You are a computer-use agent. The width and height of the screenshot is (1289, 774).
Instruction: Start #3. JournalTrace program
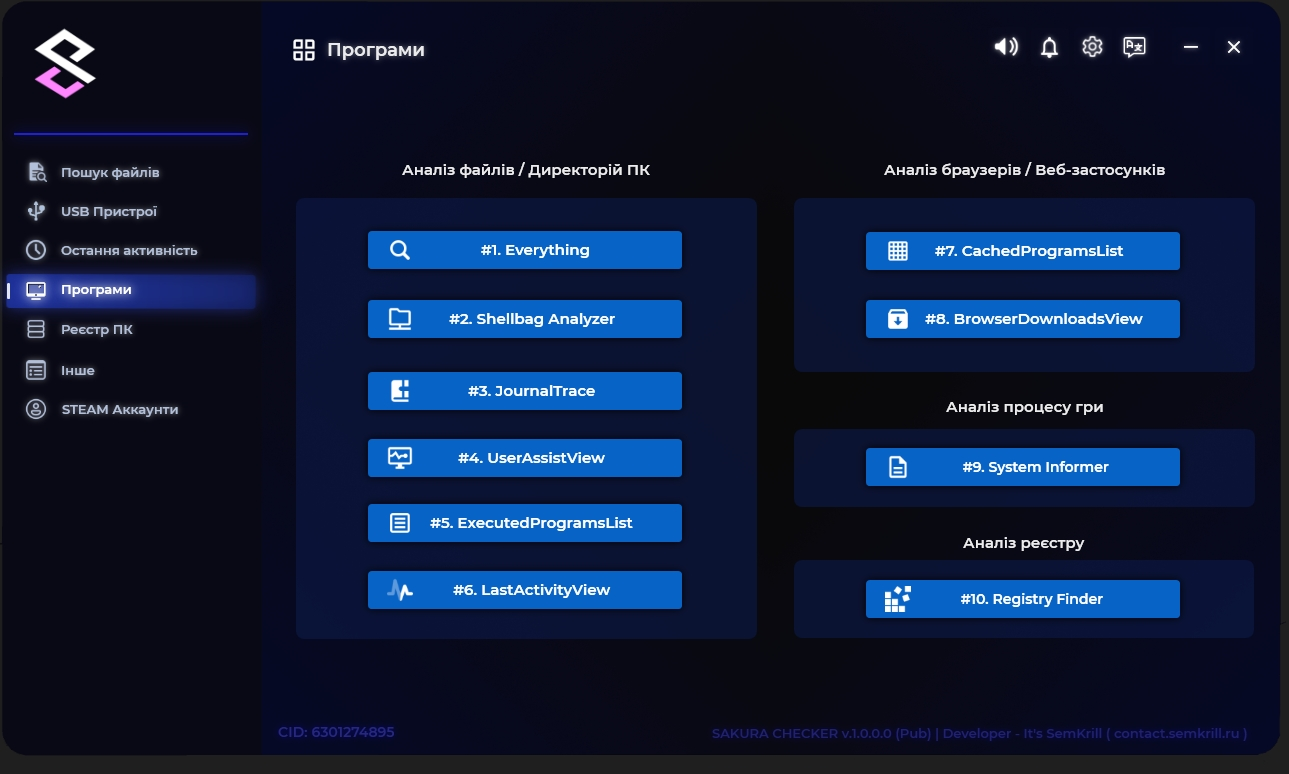point(524,391)
